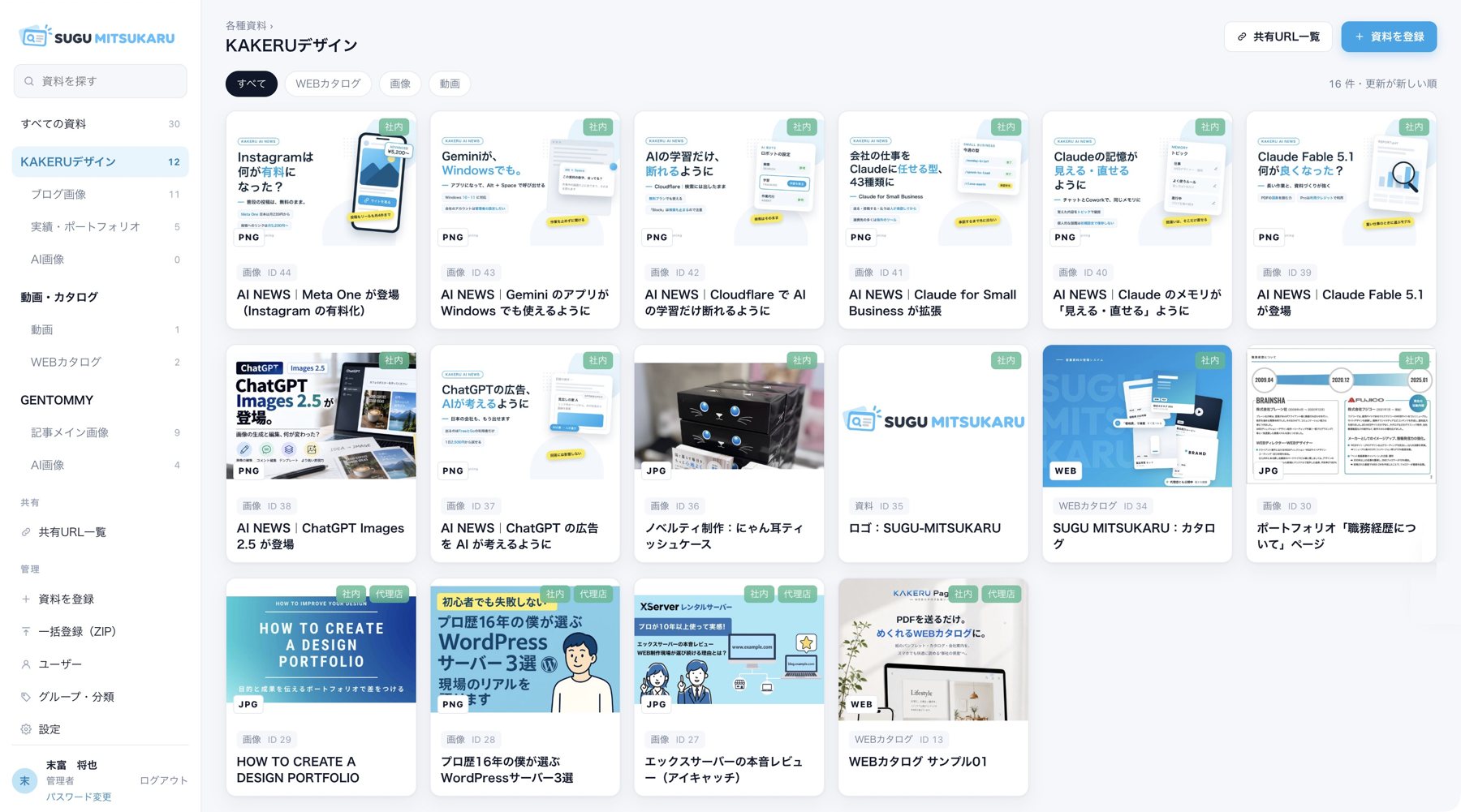The image size is (1461, 812).
Task: Open WEBカタログ subcategory in sidebar
Action: pos(101,362)
